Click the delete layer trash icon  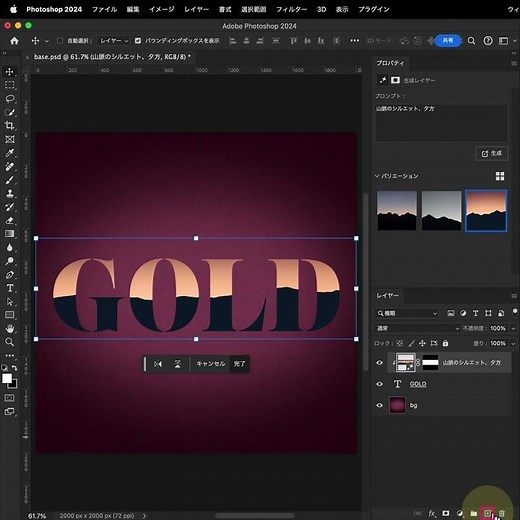point(502,513)
